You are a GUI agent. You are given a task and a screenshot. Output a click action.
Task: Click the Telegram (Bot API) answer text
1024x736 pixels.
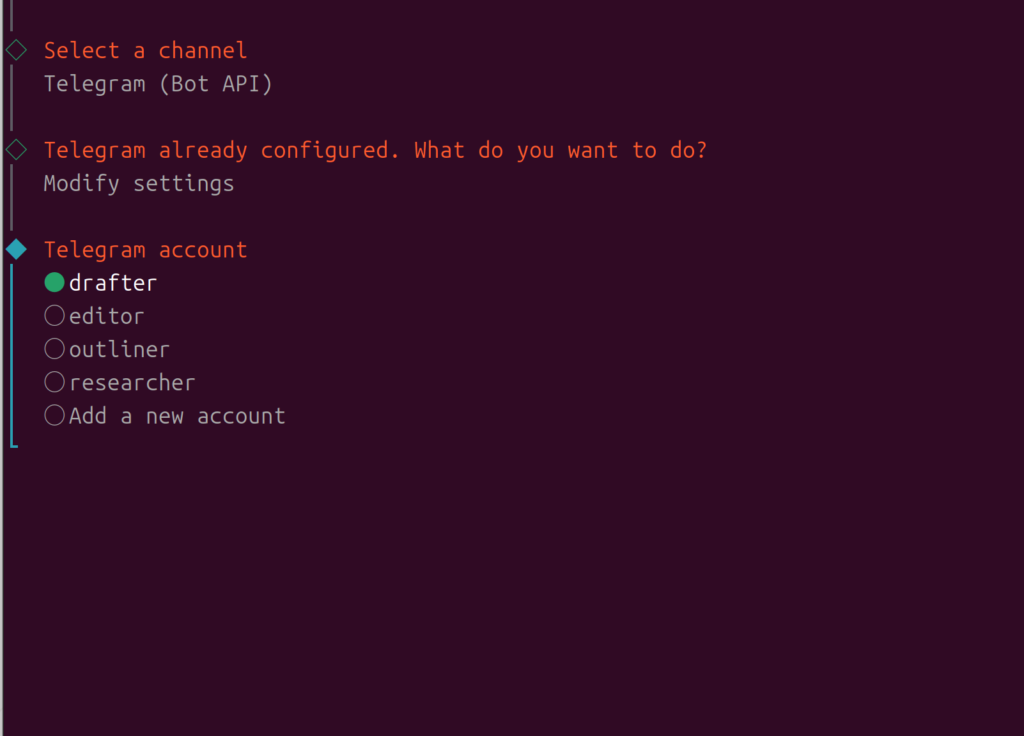pos(158,83)
